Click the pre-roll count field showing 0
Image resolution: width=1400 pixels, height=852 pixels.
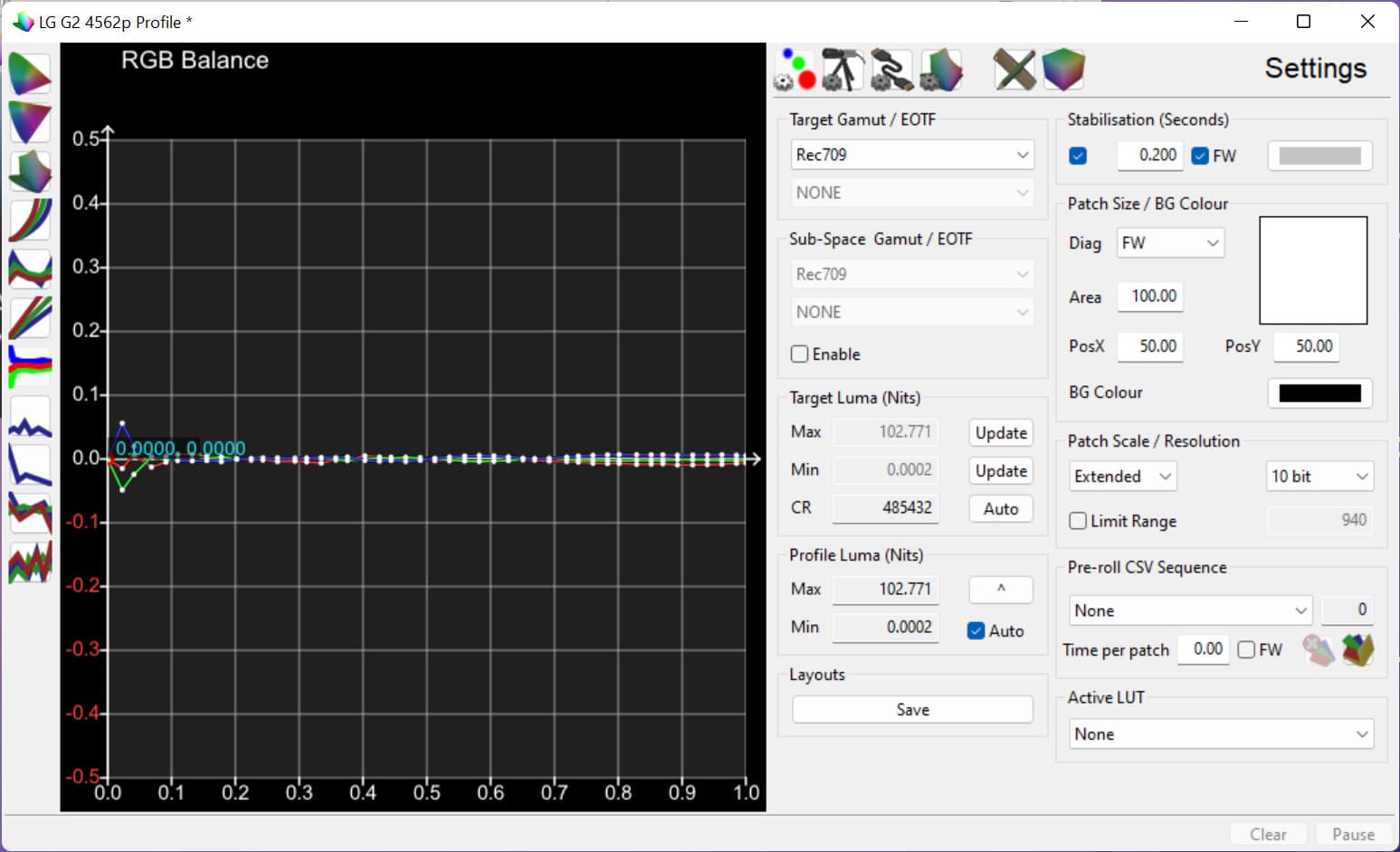1348,610
